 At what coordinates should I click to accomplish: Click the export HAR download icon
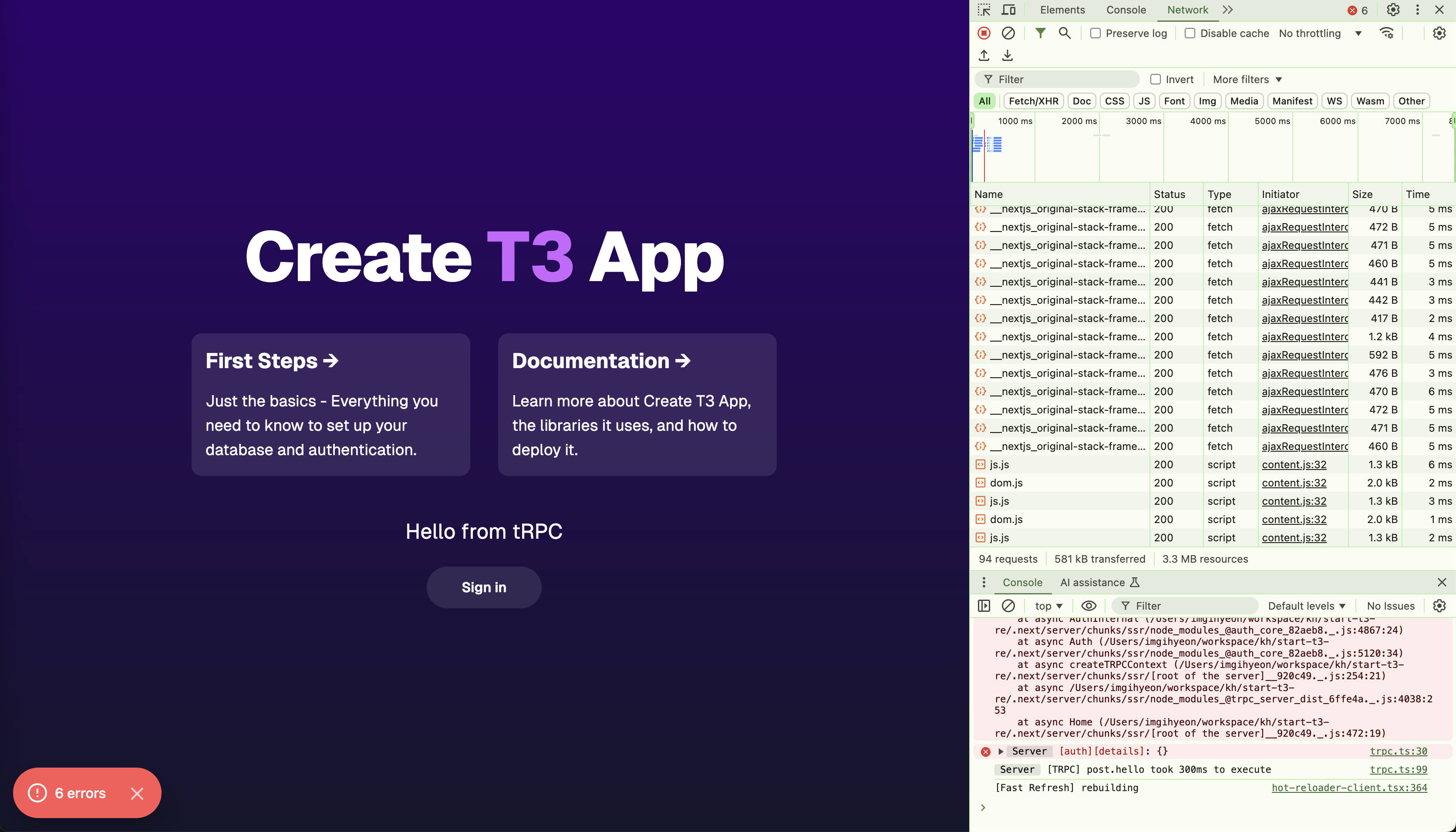[1007, 55]
